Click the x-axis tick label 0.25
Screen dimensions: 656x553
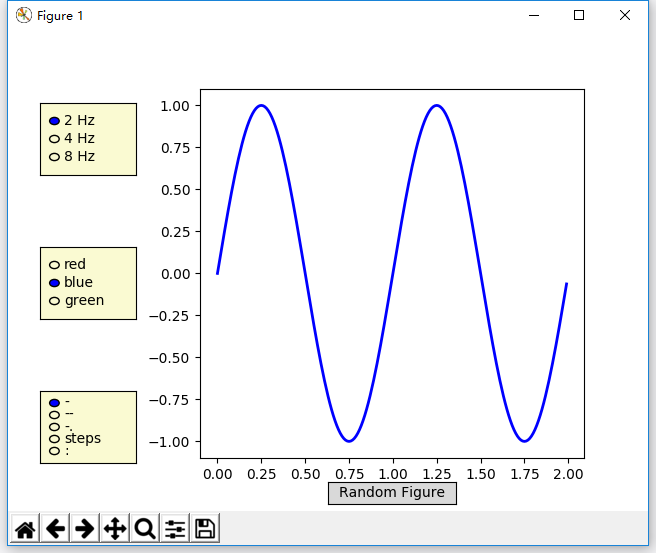click(261, 474)
